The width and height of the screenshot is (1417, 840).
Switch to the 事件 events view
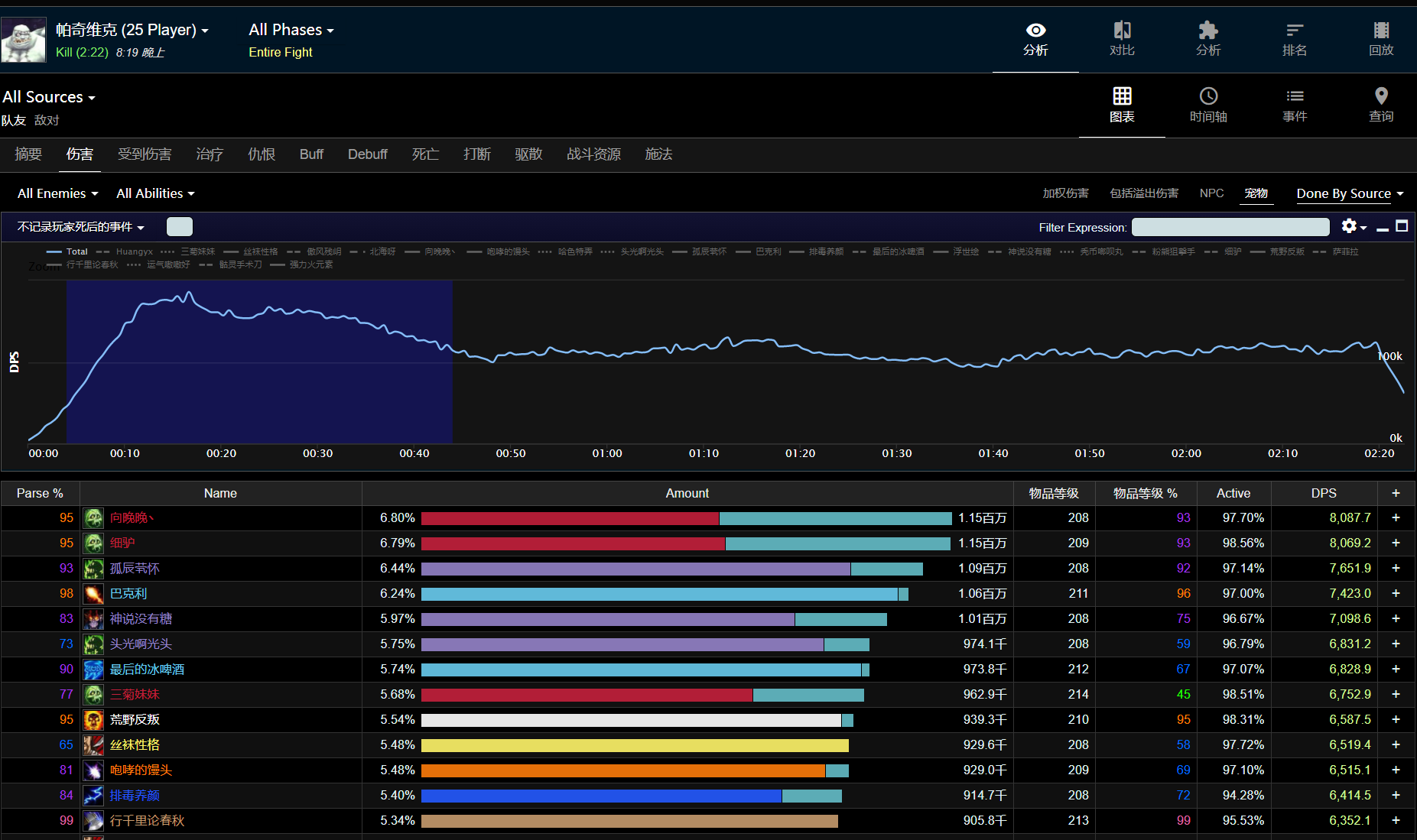1295,105
